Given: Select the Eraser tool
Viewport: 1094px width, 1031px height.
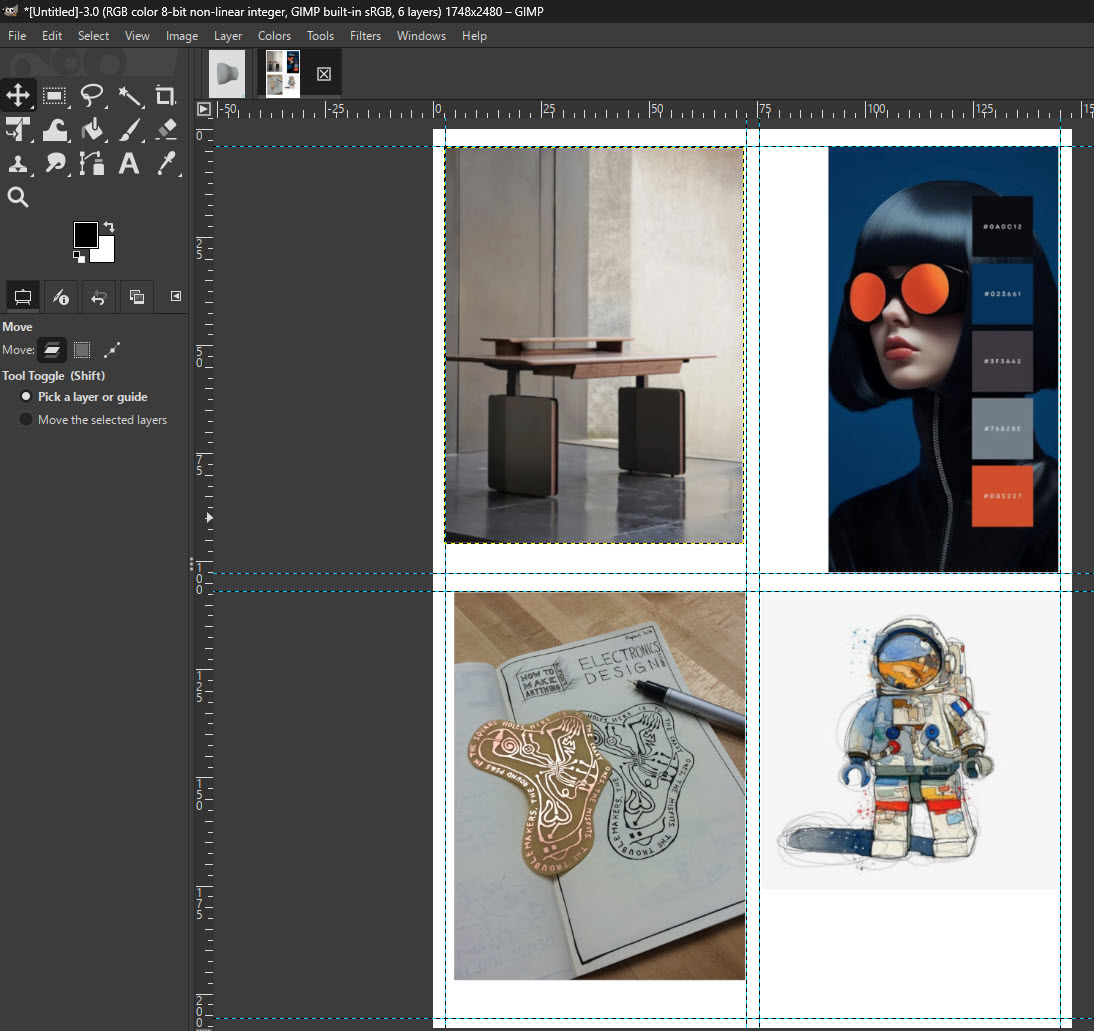Looking at the screenshot, I should coord(166,130).
